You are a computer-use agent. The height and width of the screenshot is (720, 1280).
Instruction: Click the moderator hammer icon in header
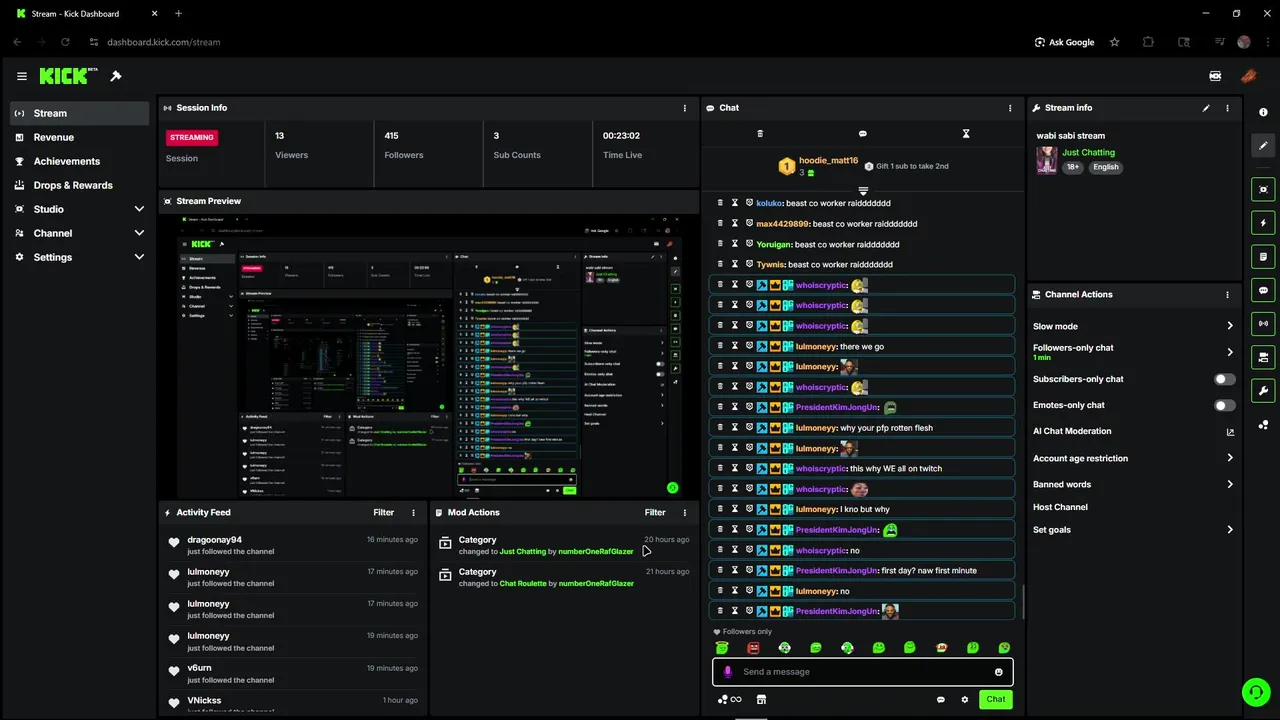pyautogui.click(x=116, y=76)
